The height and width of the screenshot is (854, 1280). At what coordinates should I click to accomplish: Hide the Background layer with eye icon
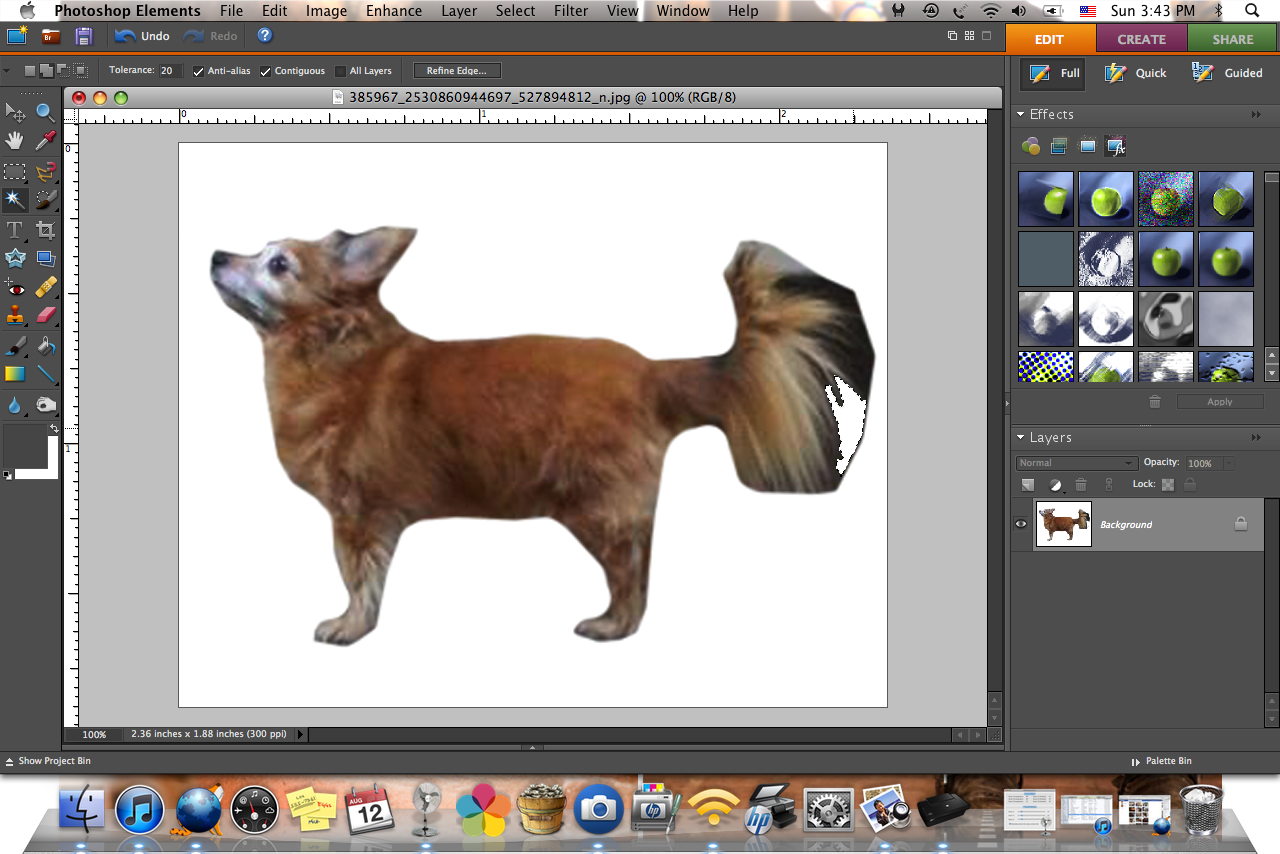pos(1021,524)
